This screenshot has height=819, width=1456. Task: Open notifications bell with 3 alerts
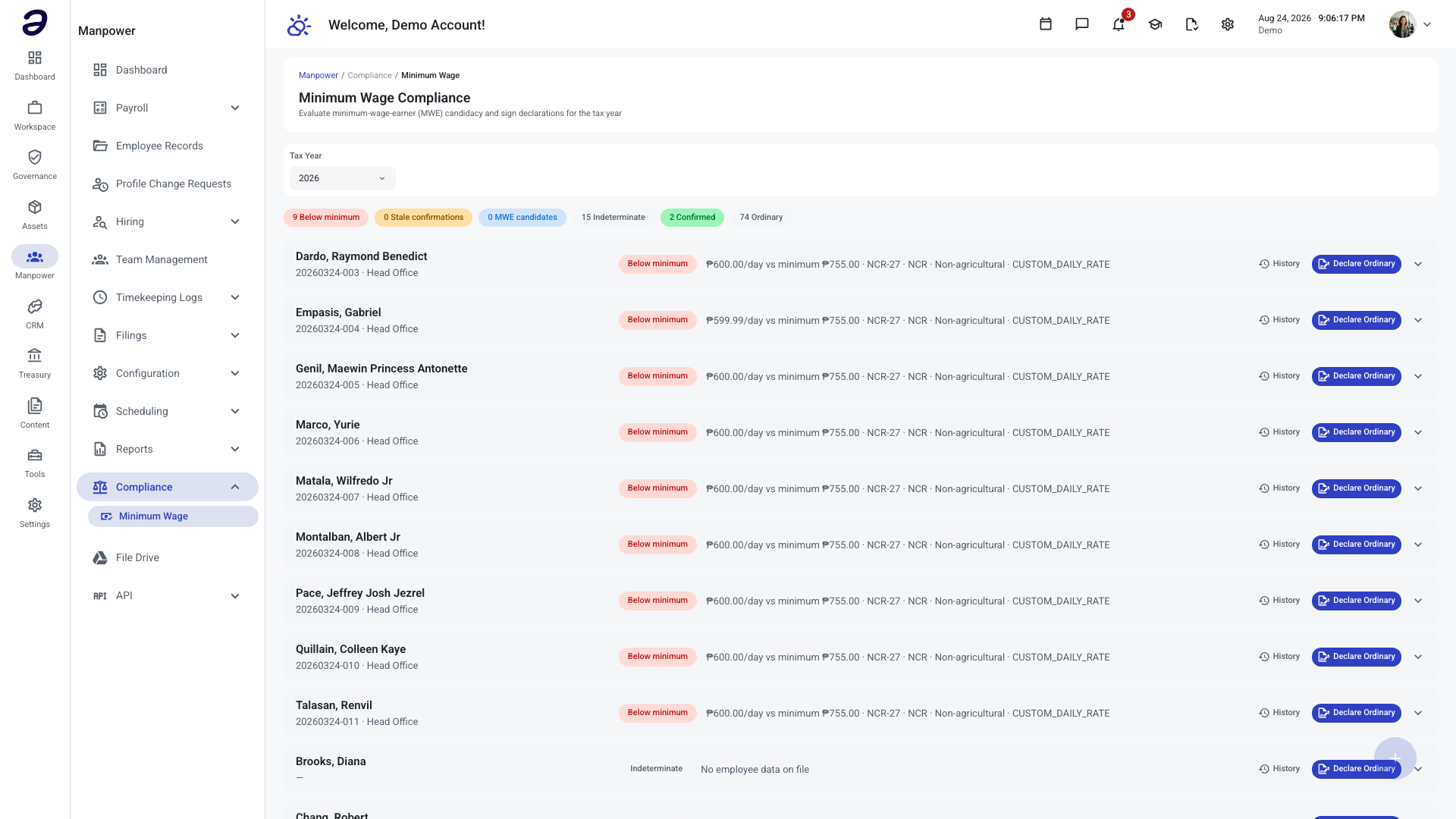(x=1119, y=24)
